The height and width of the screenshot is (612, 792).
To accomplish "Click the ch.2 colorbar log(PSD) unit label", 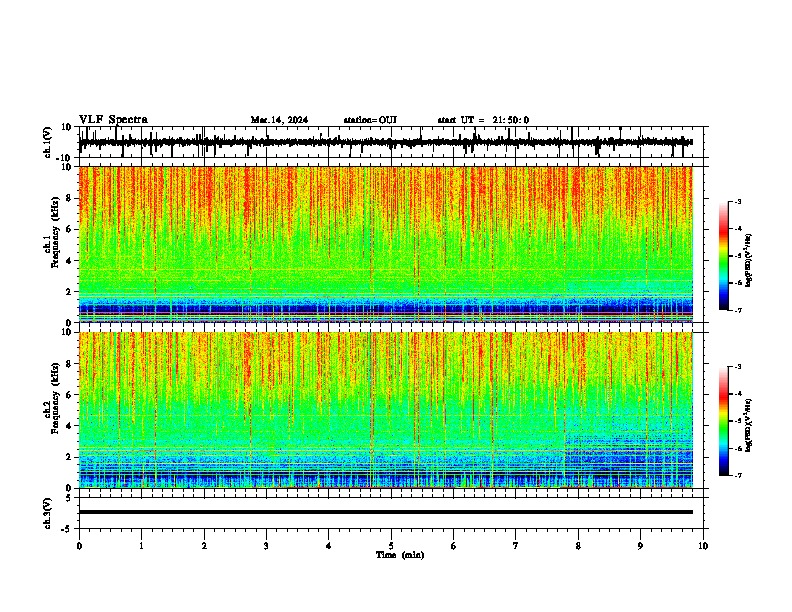I will pyautogui.click(x=749, y=425).
